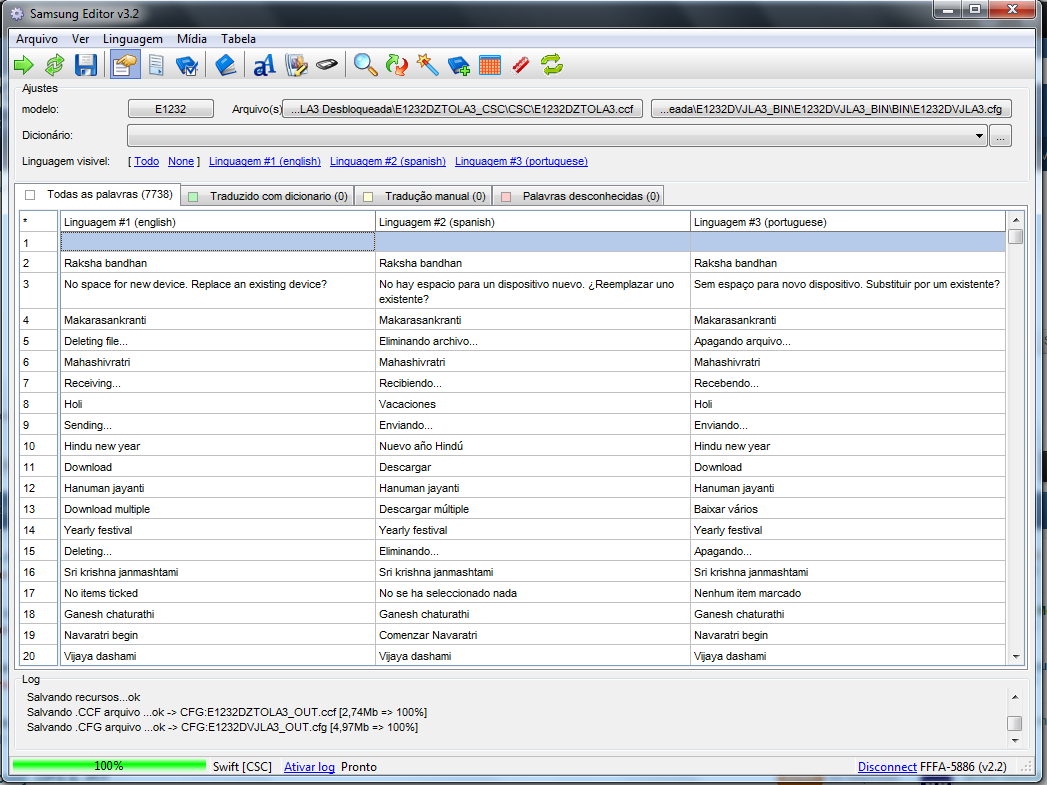
Task: Open search with the magnifying glass icon
Action: [365, 65]
